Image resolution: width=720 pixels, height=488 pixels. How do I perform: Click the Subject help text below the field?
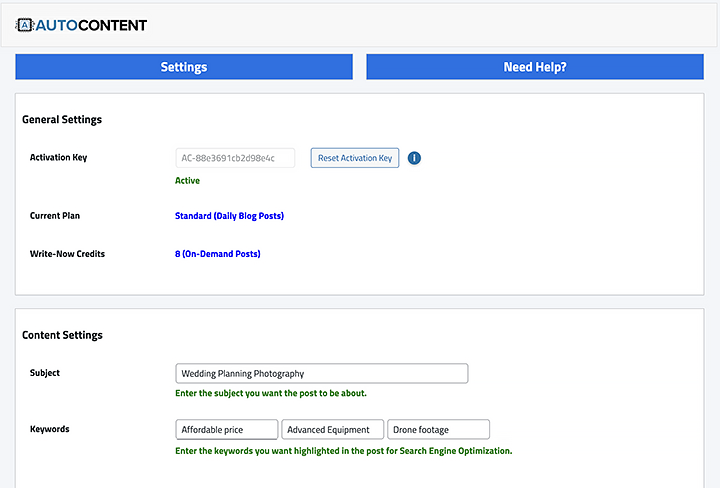coord(270,393)
